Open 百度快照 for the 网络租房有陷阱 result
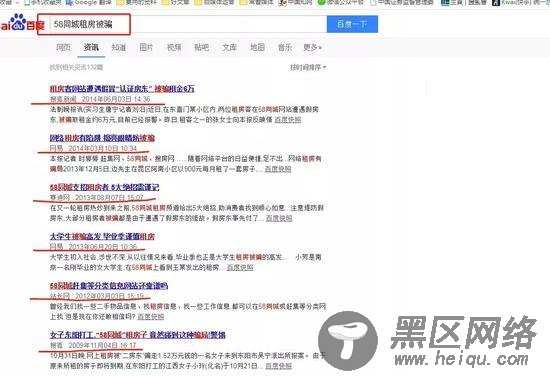Screen dimensions: 550x376 click(x=278, y=169)
